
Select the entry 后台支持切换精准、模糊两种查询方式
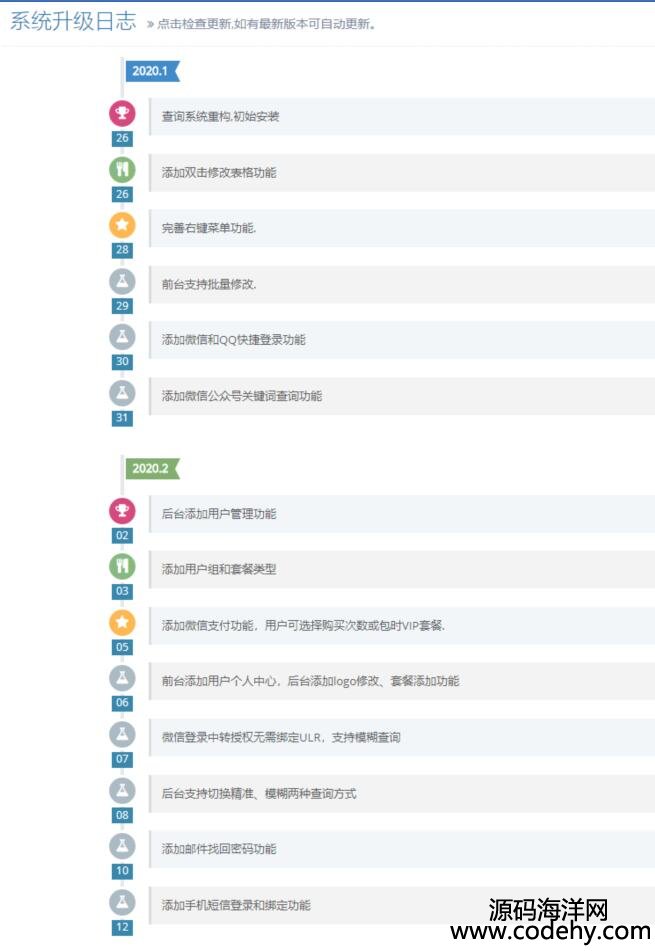tap(401, 793)
